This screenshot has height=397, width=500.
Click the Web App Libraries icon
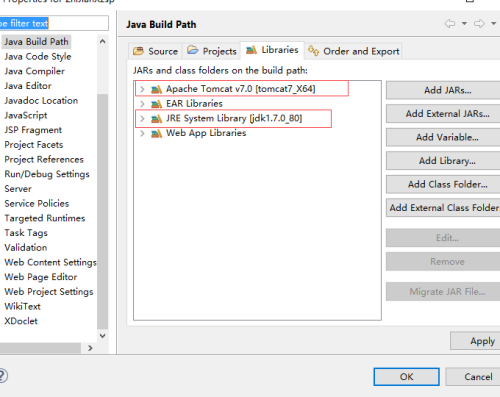156,133
